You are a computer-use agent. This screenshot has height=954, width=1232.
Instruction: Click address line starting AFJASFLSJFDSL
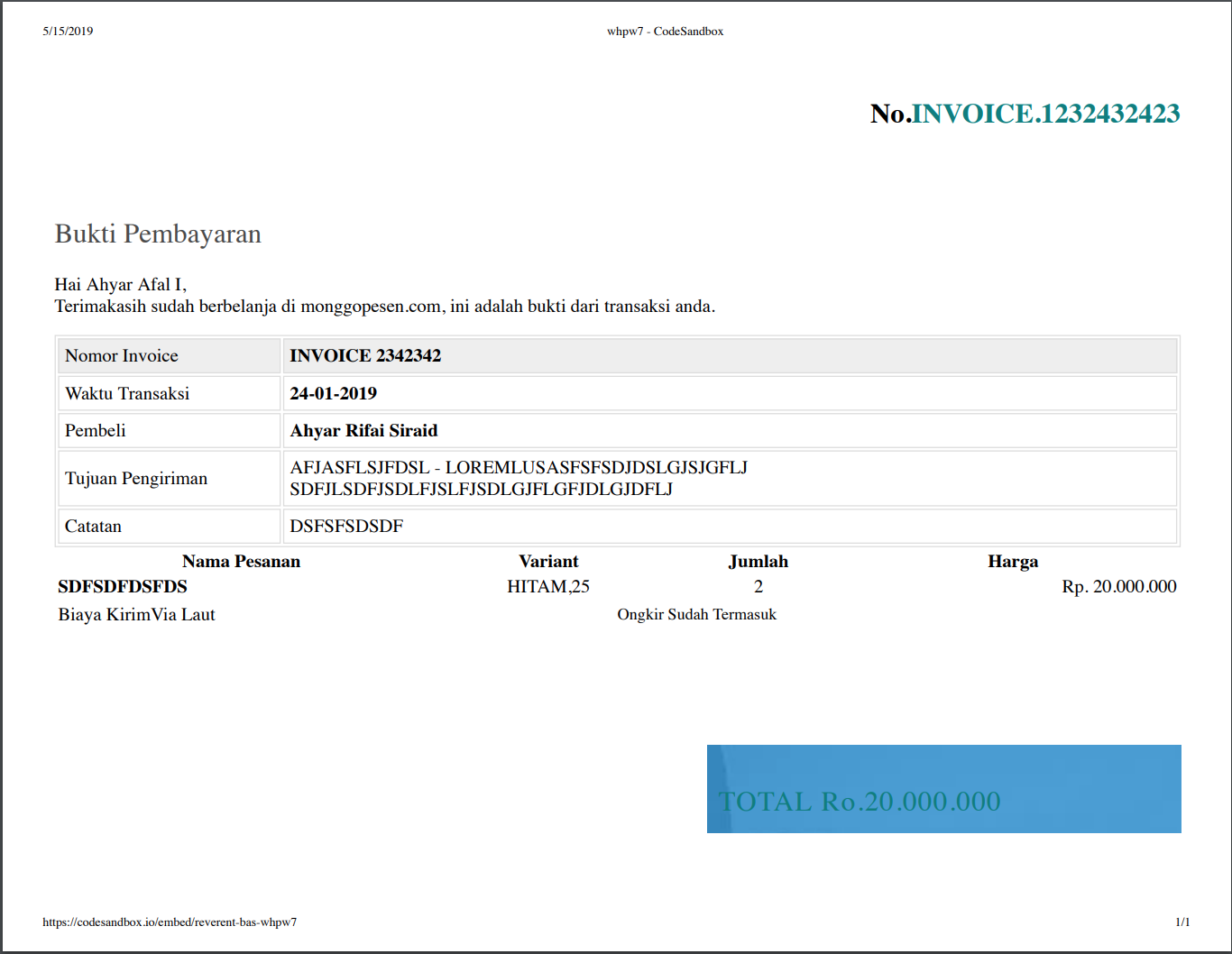coord(519,467)
